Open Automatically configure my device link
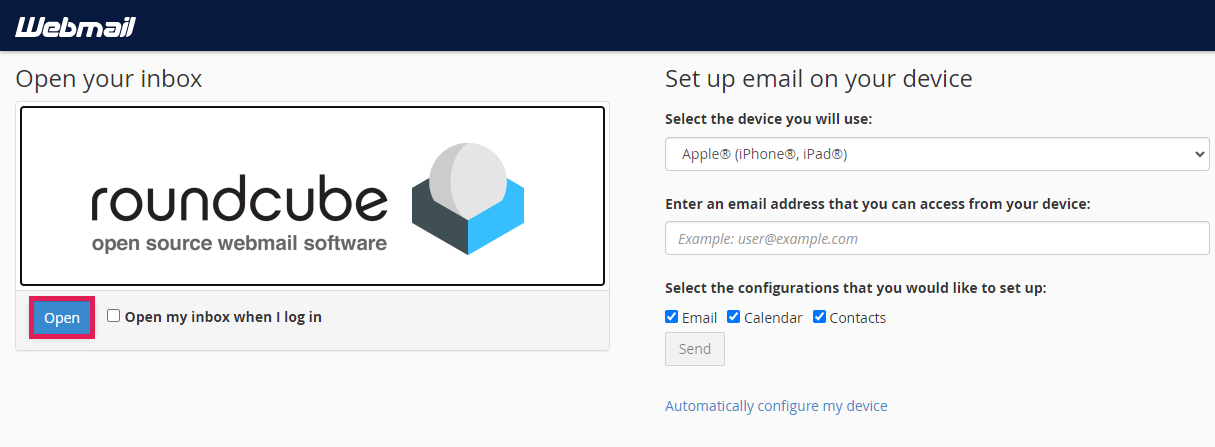 776,406
